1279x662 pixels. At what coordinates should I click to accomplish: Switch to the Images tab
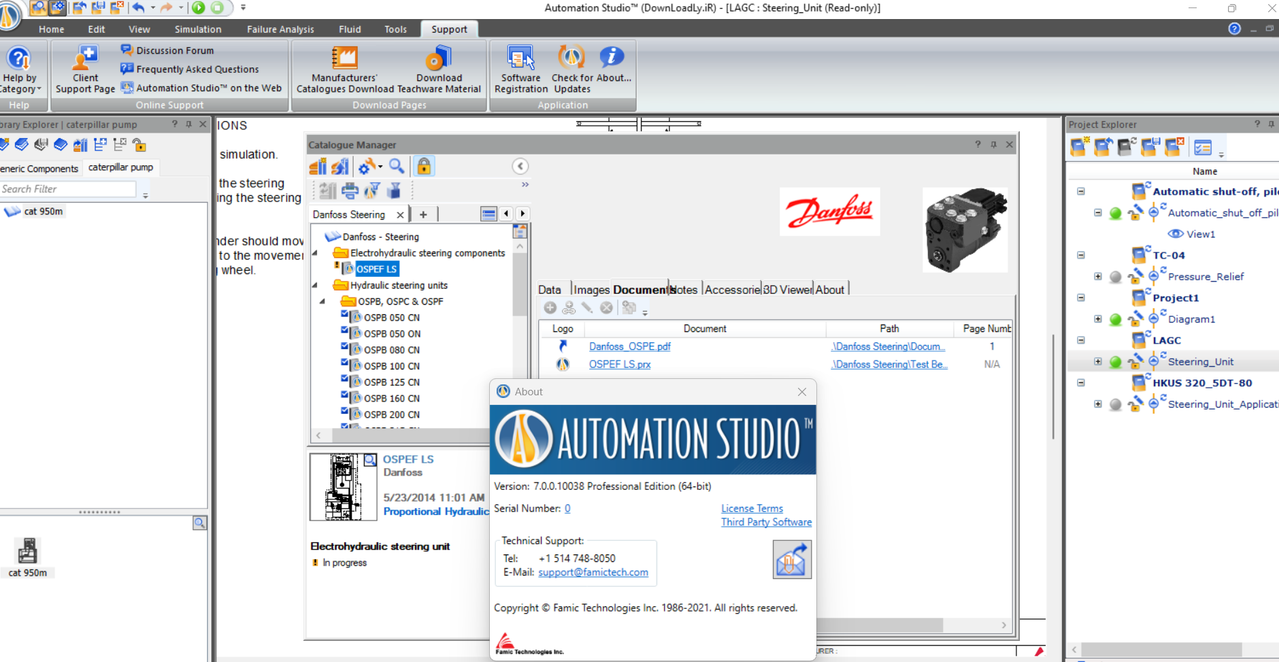591,289
